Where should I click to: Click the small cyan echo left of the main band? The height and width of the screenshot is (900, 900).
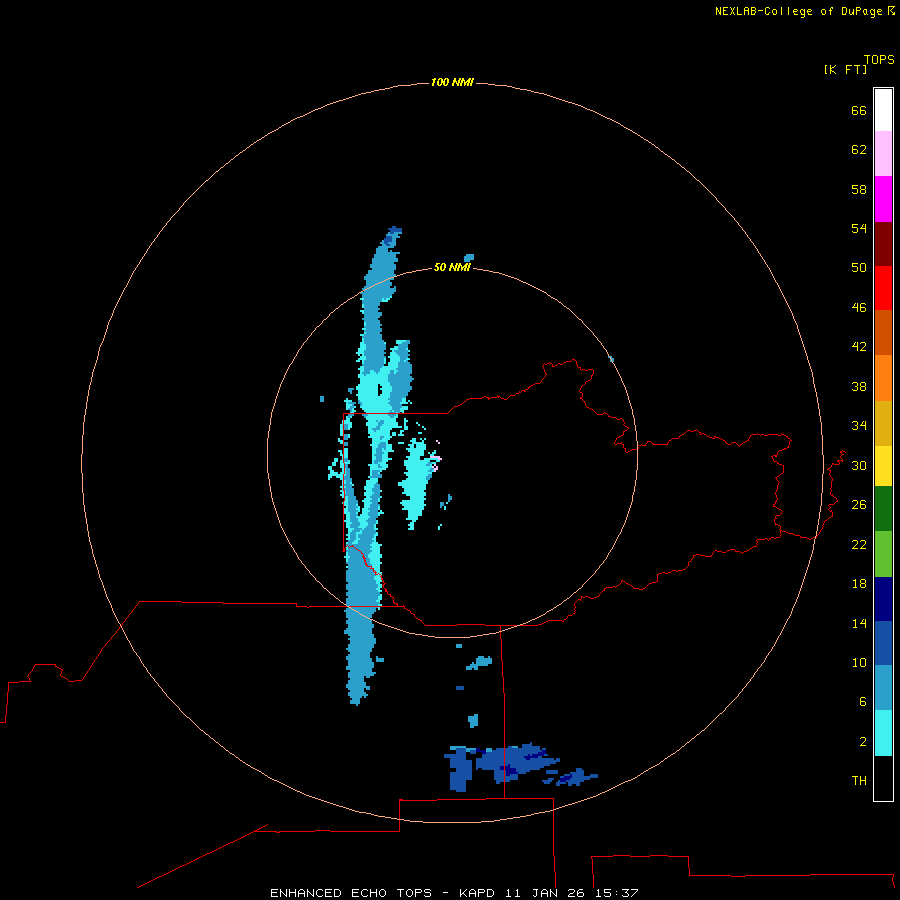click(322, 398)
